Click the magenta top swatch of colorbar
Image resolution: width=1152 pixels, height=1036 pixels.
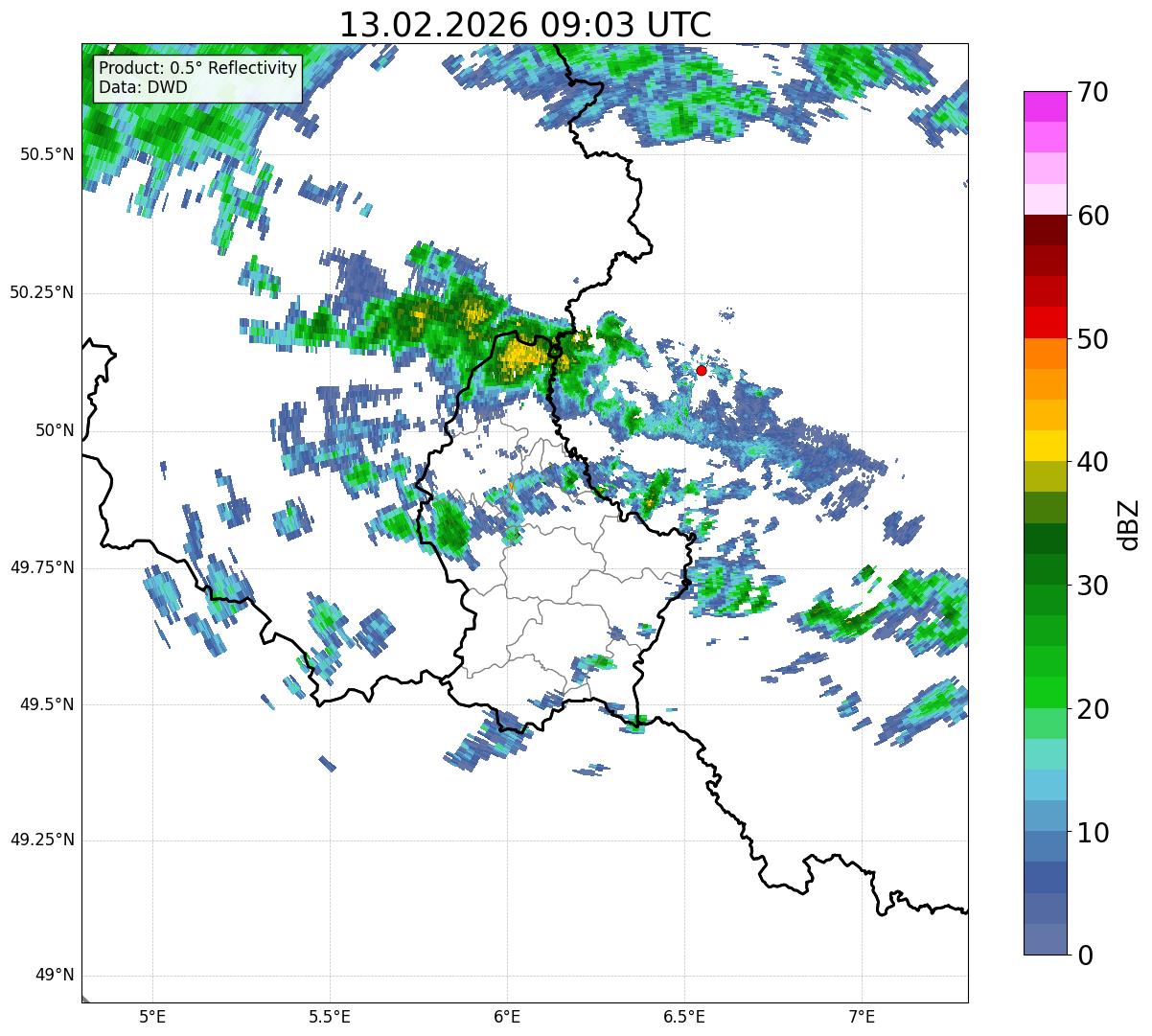1045,106
